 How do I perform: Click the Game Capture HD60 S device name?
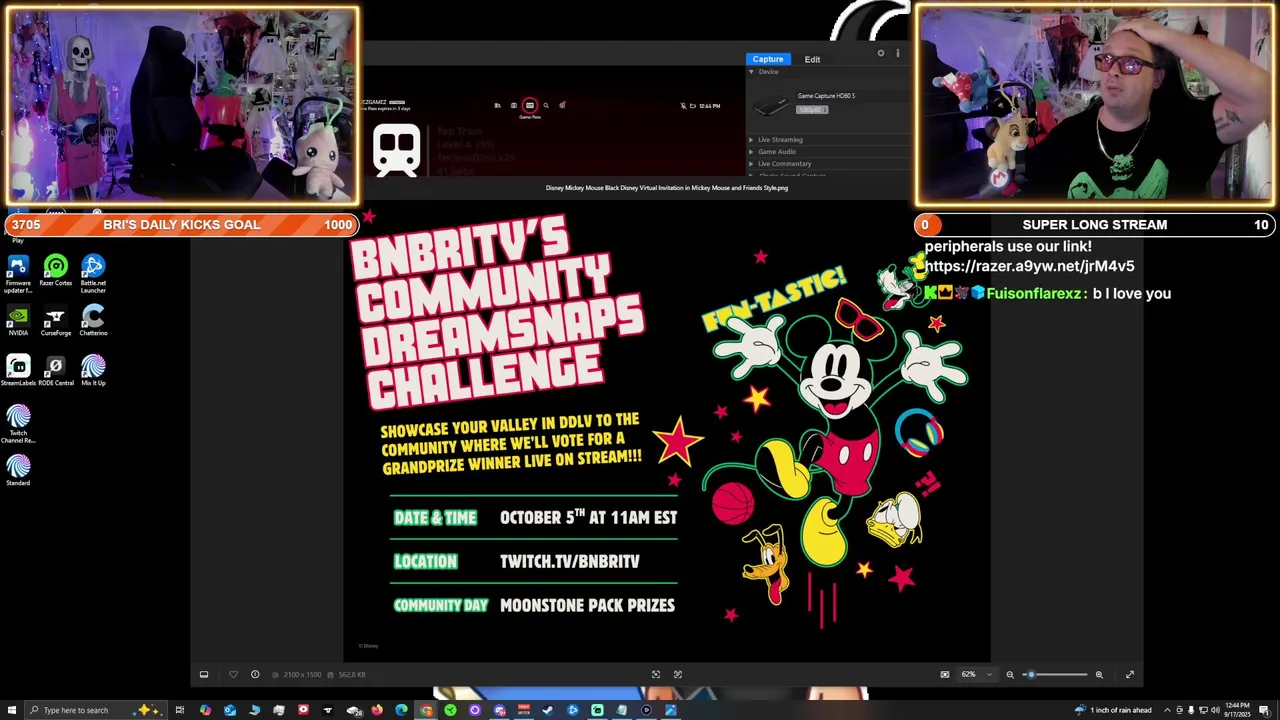point(826,96)
